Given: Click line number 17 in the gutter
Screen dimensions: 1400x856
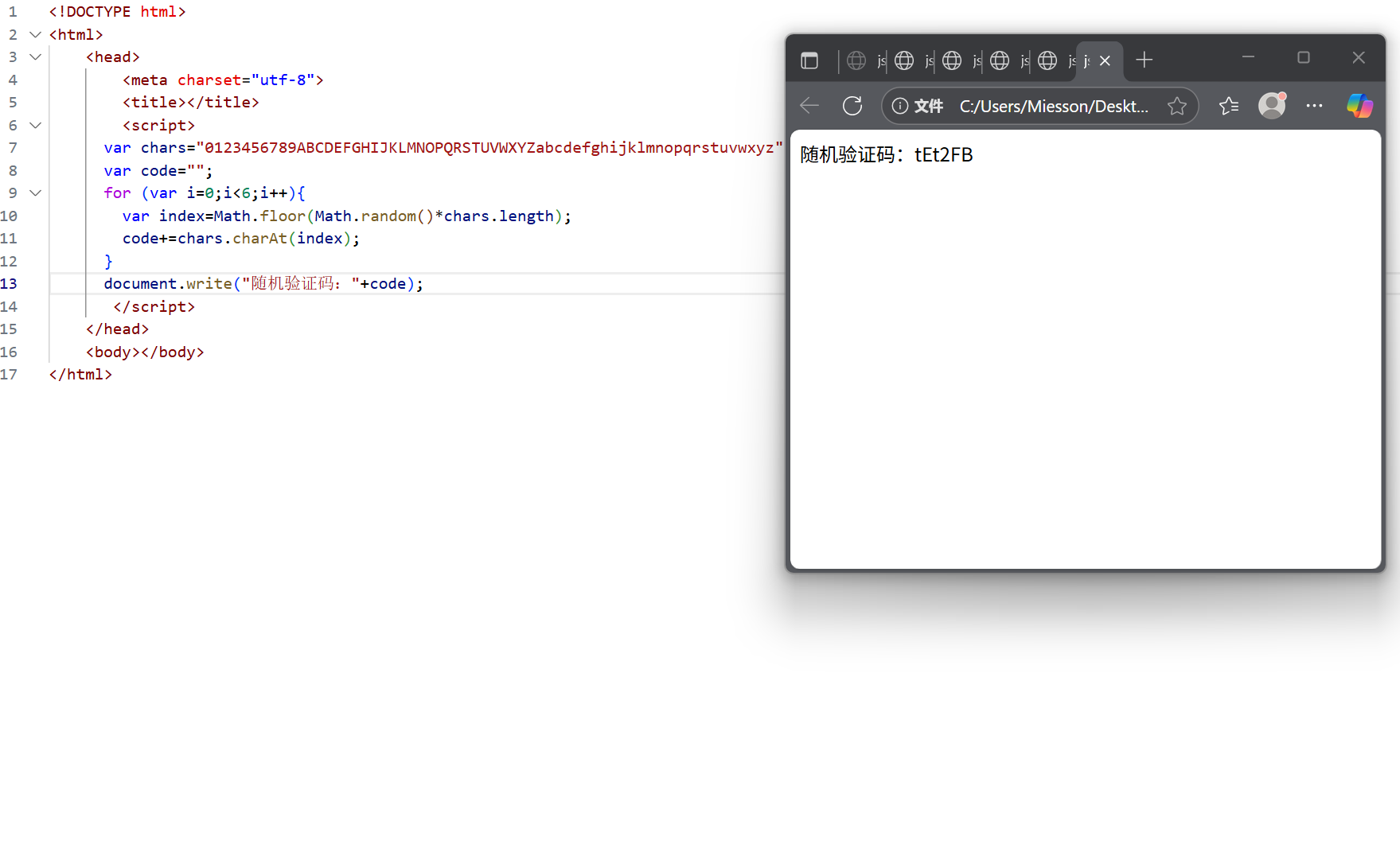Looking at the screenshot, I should tap(9, 374).
